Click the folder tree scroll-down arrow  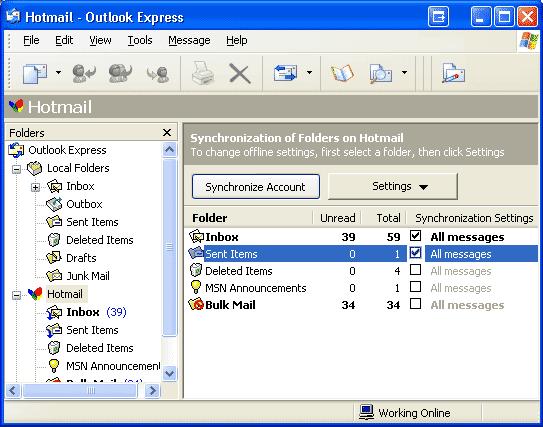click(170, 374)
